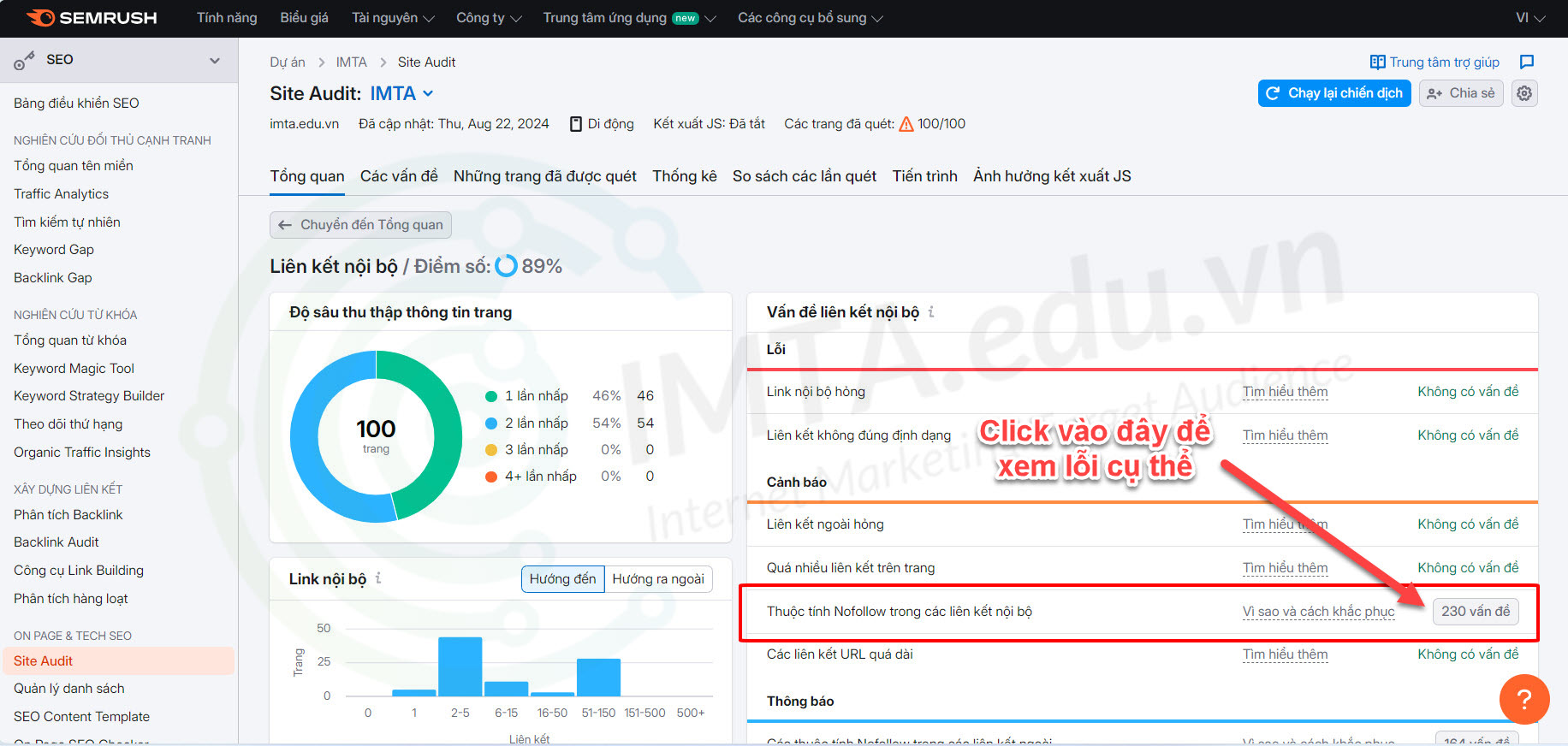Open the settings gear icon
1568x746 pixels.
pyautogui.click(x=1524, y=93)
